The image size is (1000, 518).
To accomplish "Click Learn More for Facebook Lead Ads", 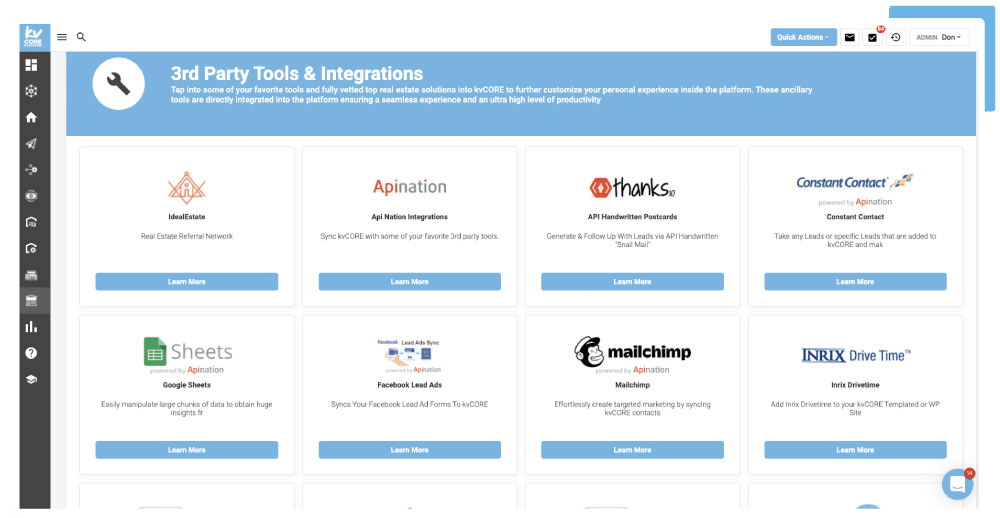I will (x=409, y=450).
